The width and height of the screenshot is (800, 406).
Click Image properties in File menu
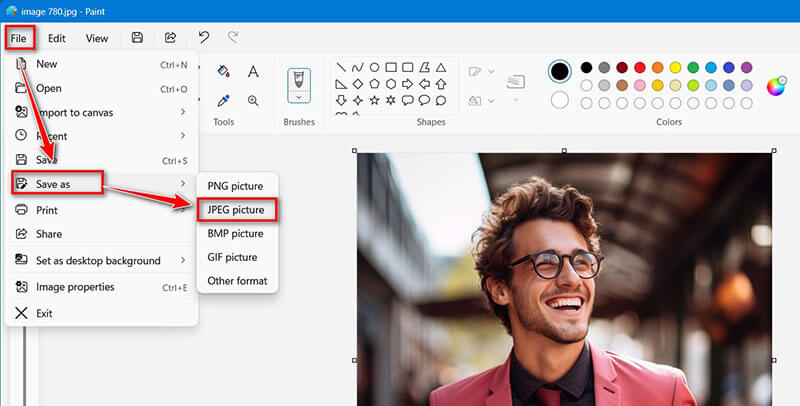tap(75, 287)
